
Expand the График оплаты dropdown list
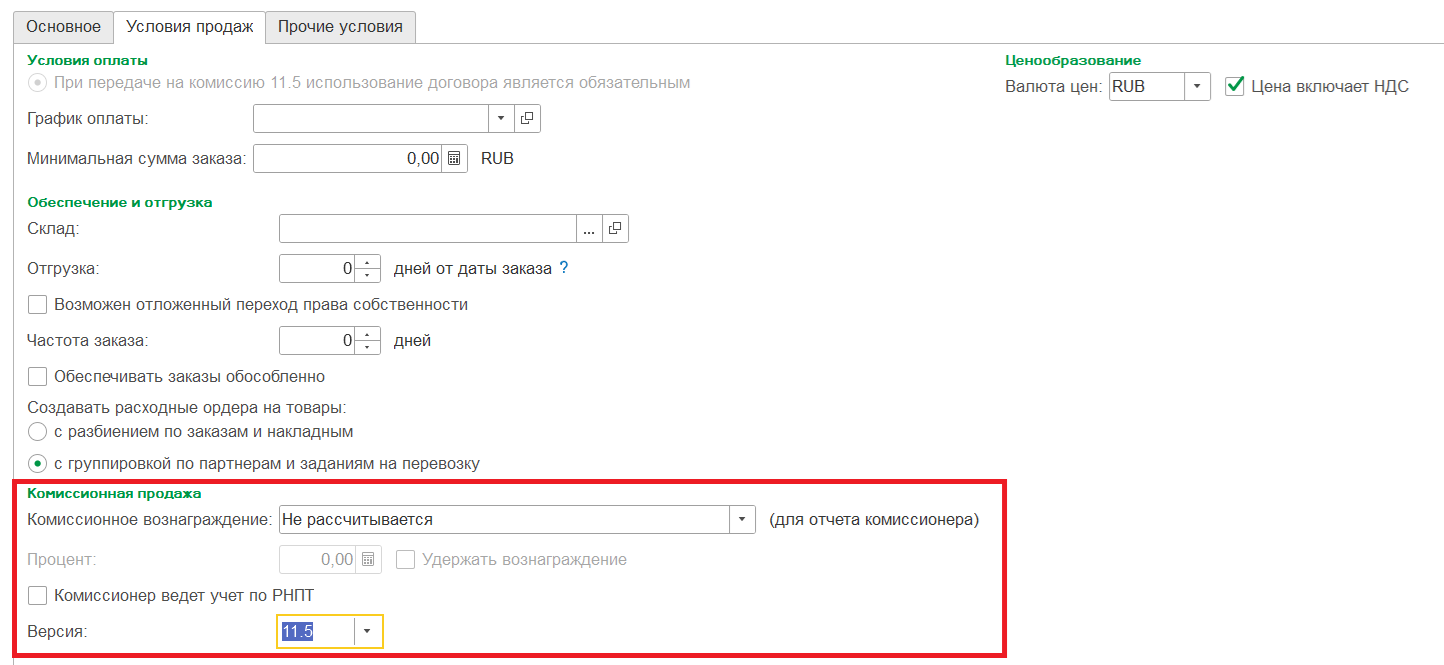tap(502, 118)
